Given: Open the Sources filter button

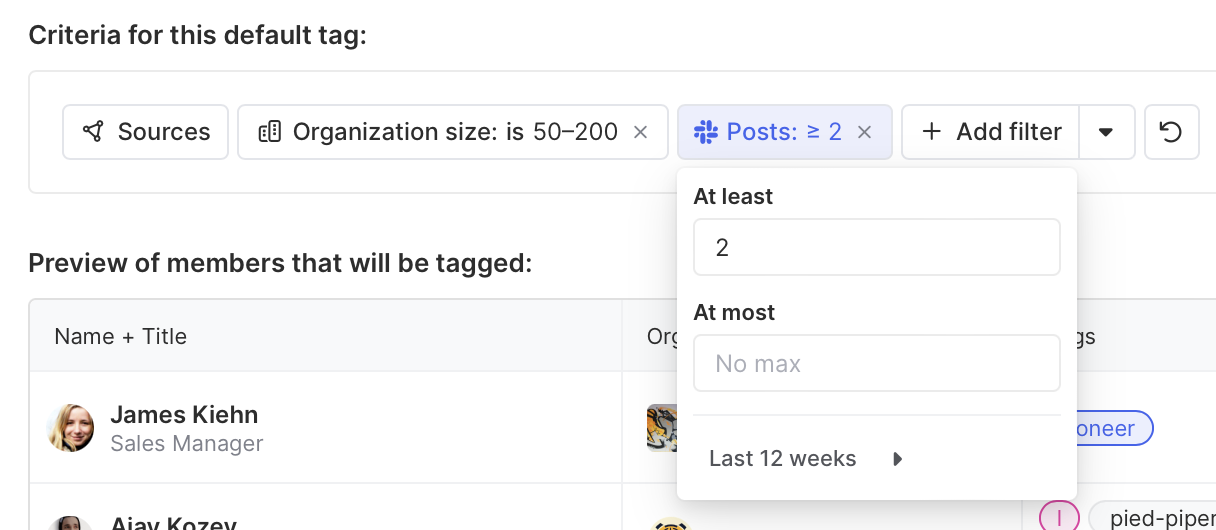Looking at the screenshot, I should [x=146, y=132].
